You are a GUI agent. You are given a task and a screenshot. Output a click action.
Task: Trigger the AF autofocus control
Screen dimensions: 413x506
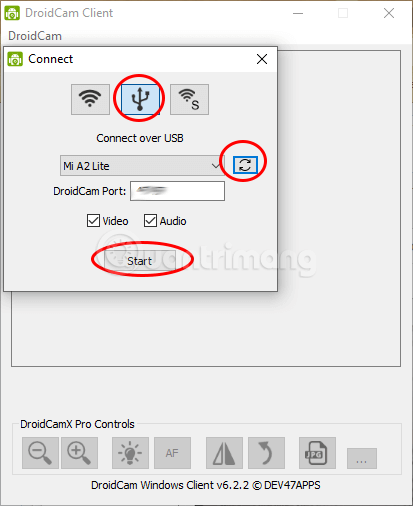[x=172, y=453]
